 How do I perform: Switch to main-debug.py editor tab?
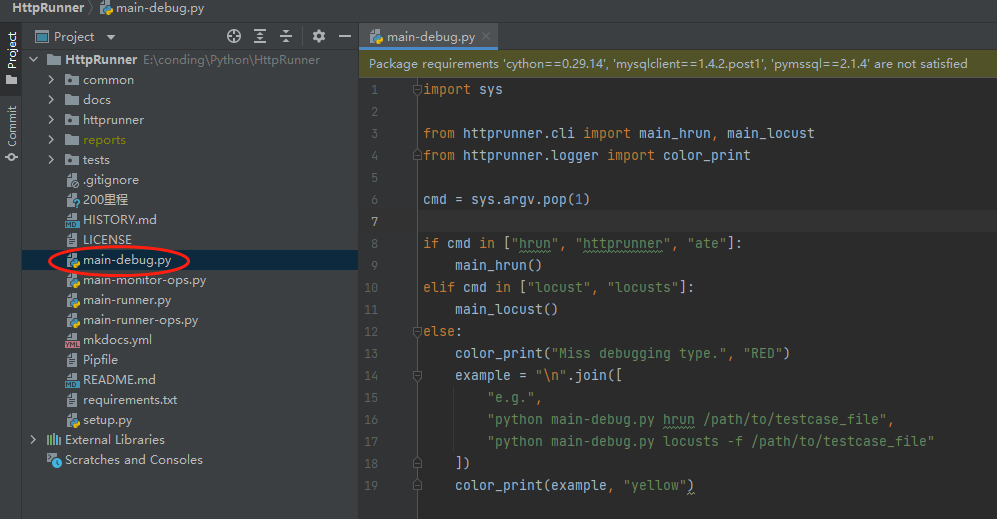click(x=430, y=37)
